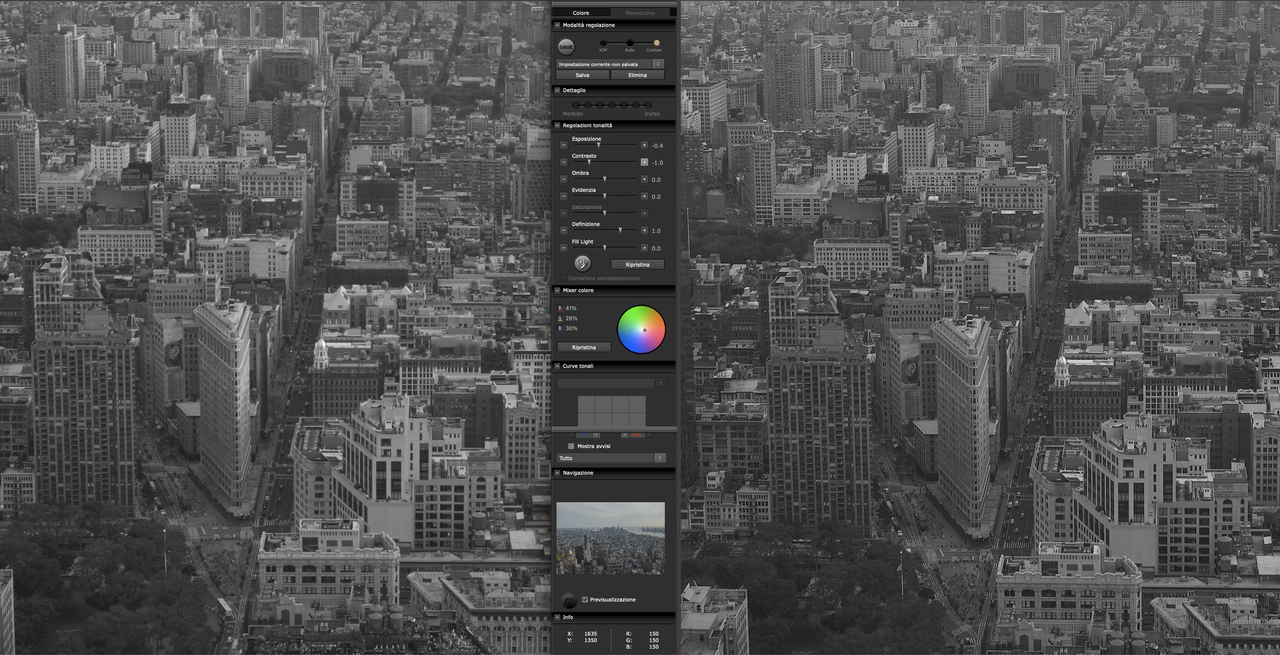The height and width of the screenshot is (655, 1280).
Task: Decrease Contrasto with its minus icon
Action: pyautogui.click(x=563, y=162)
